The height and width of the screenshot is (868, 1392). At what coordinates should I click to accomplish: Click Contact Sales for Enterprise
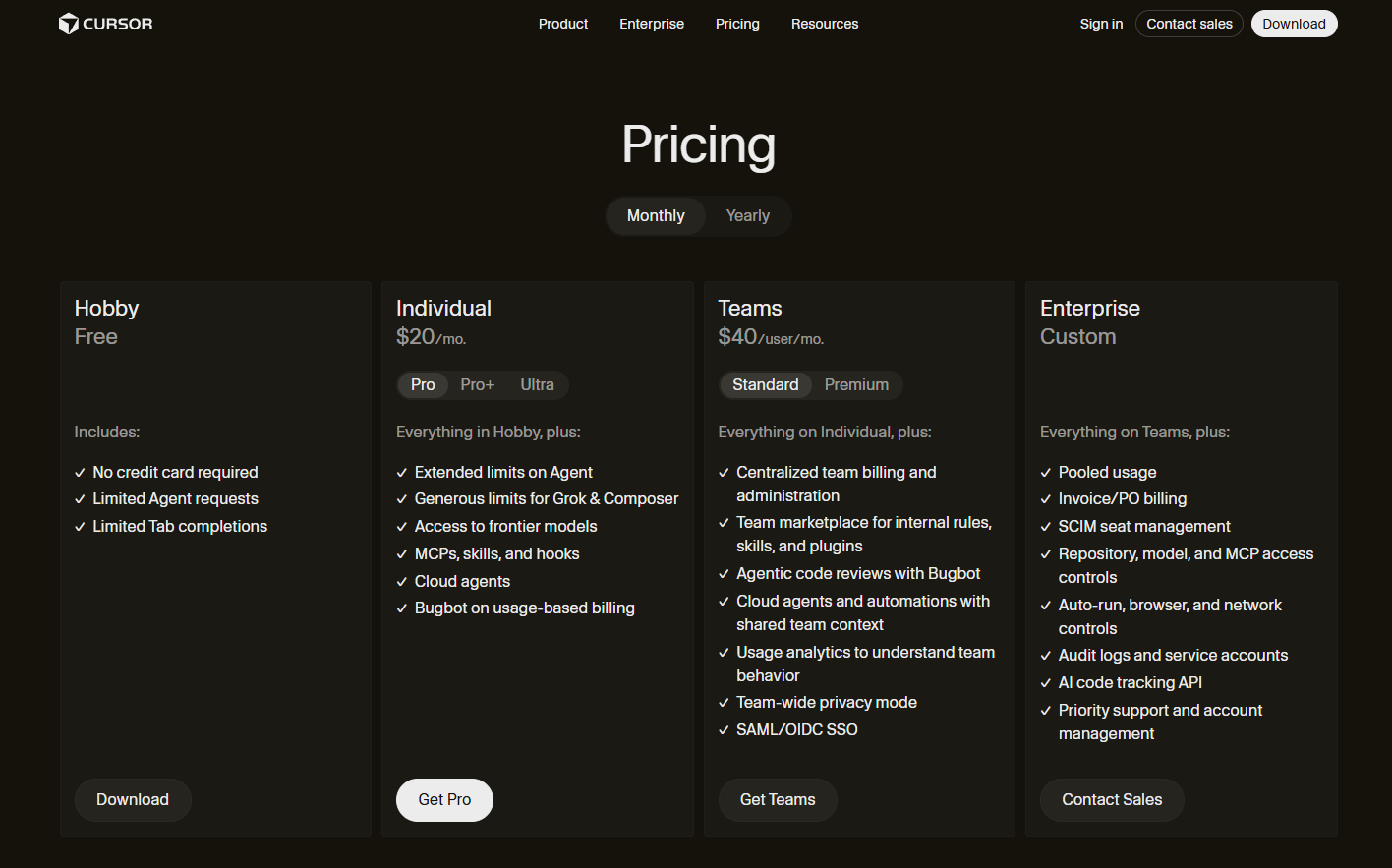(x=1112, y=800)
